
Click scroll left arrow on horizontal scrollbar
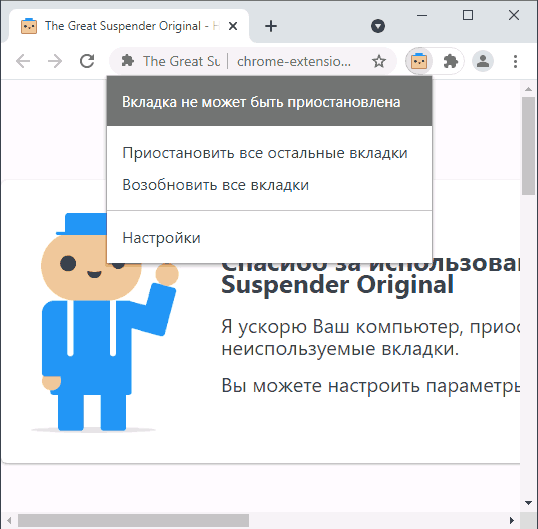(x=9, y=520)
